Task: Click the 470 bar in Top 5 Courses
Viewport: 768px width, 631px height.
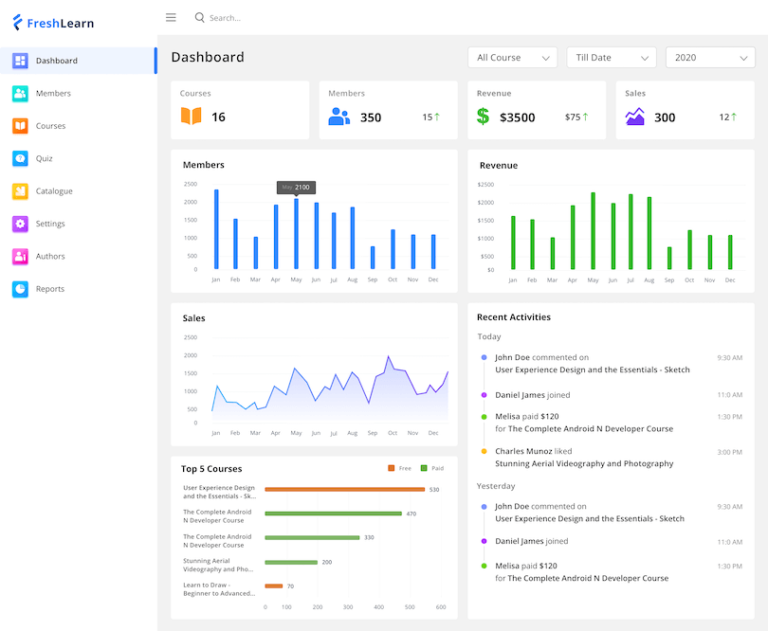Action: [333, 513]
